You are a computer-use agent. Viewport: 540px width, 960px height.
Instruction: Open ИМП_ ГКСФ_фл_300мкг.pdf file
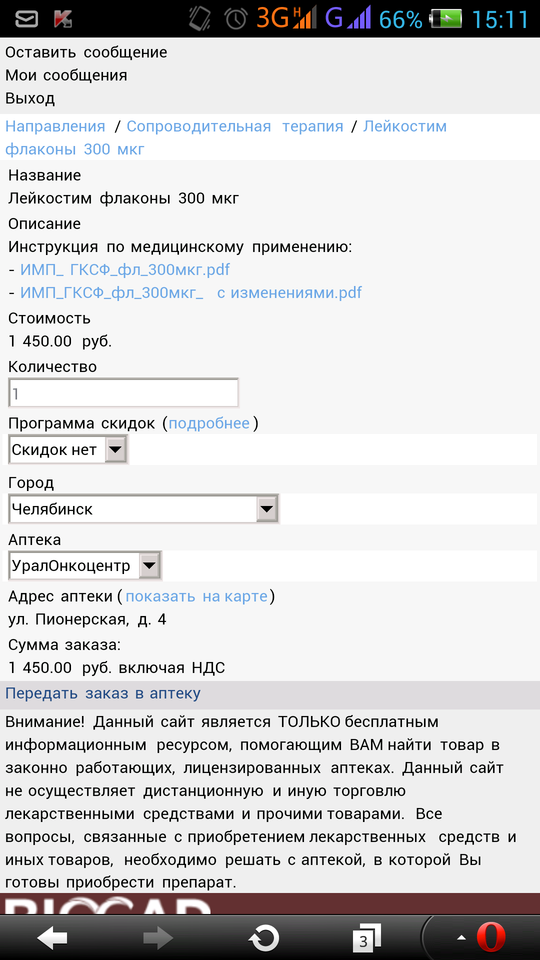(125, 270)
